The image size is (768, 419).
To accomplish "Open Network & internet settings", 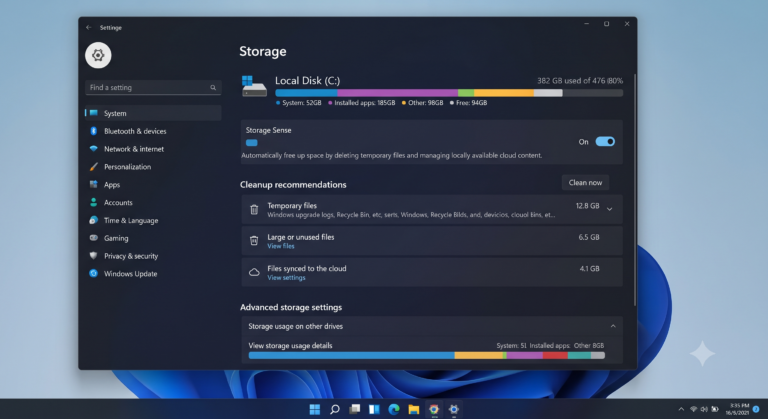I will pyautogui.click(x=153, y=149).
